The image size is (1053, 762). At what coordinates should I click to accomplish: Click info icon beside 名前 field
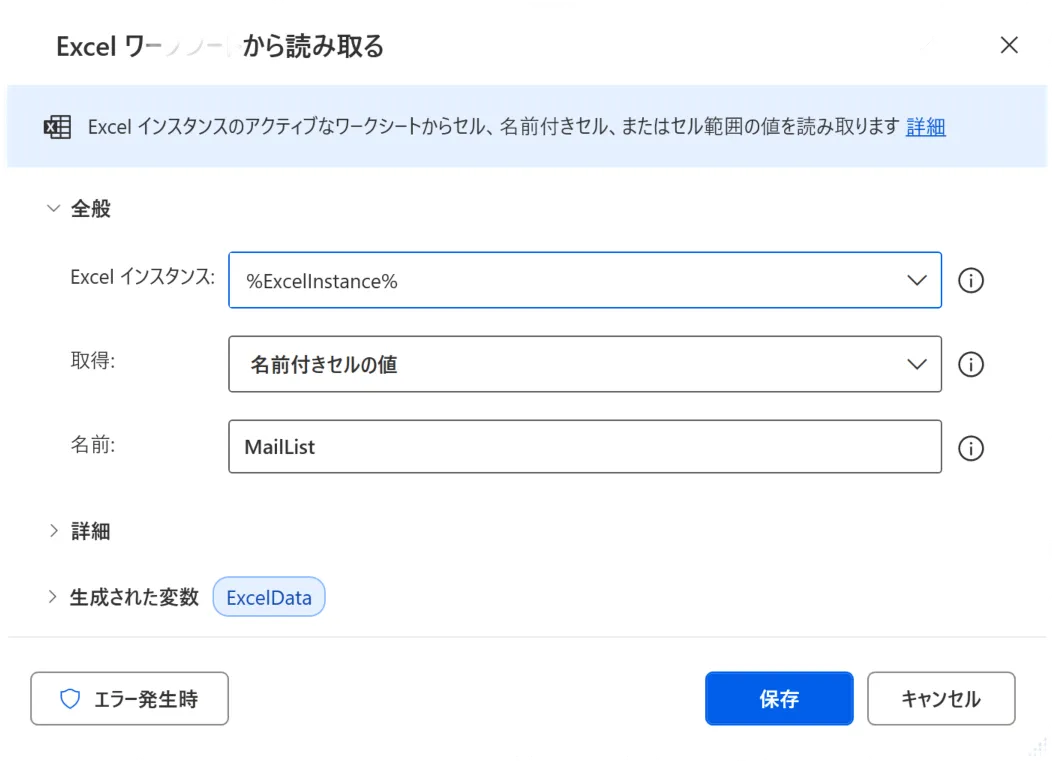click(x=970, y=448)
